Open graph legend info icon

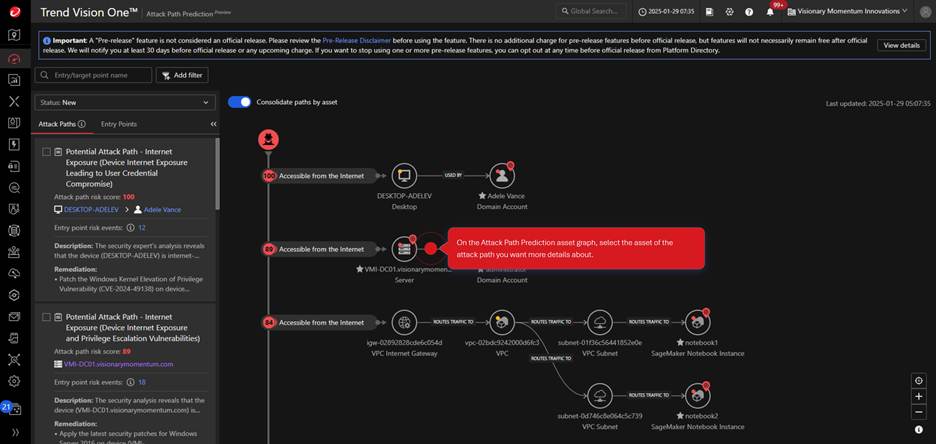(x=919, y=430)
